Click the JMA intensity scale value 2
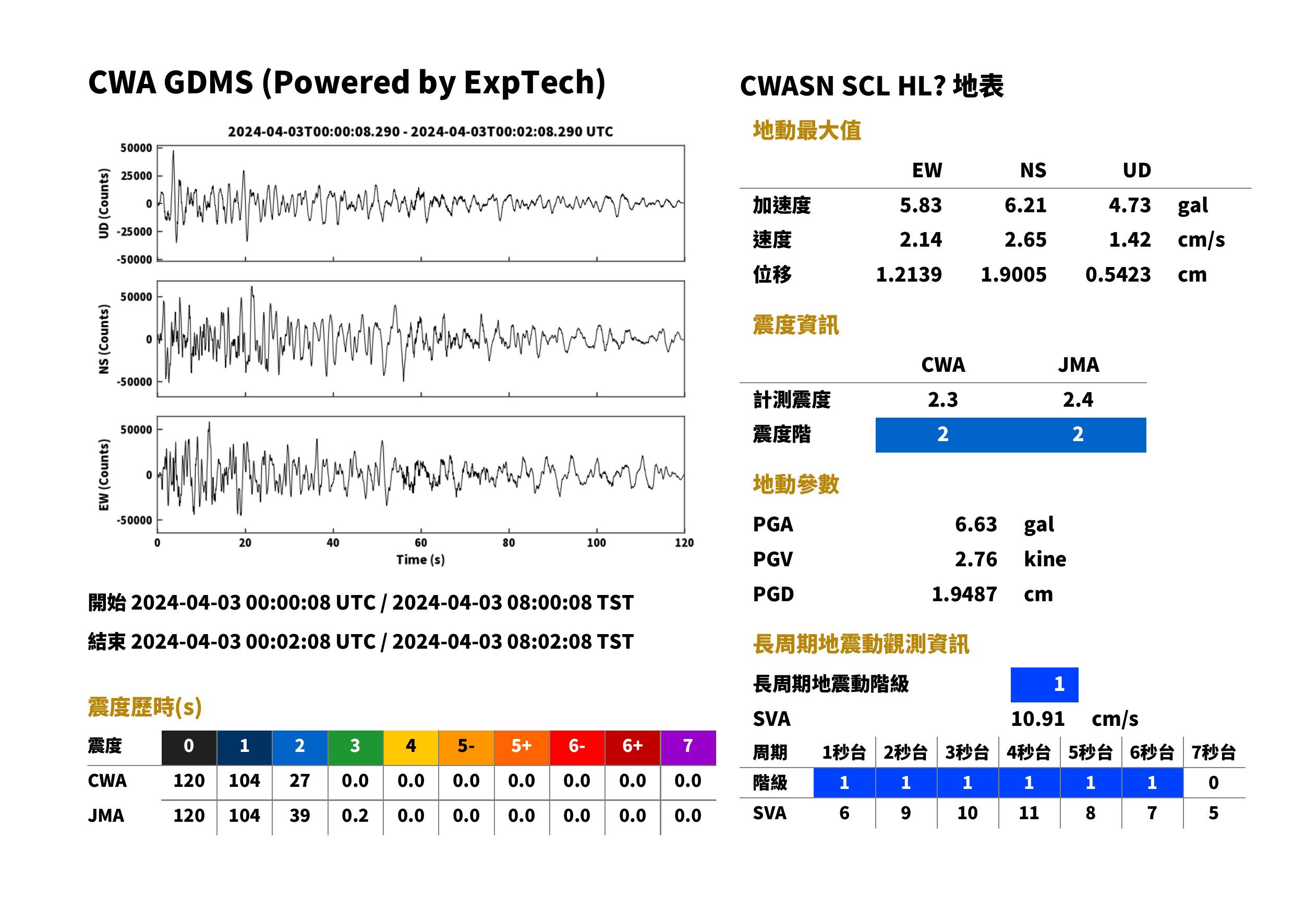The width and height of the screenshot is (1294, 924). pyautogui.click(x=1079, y=435)
